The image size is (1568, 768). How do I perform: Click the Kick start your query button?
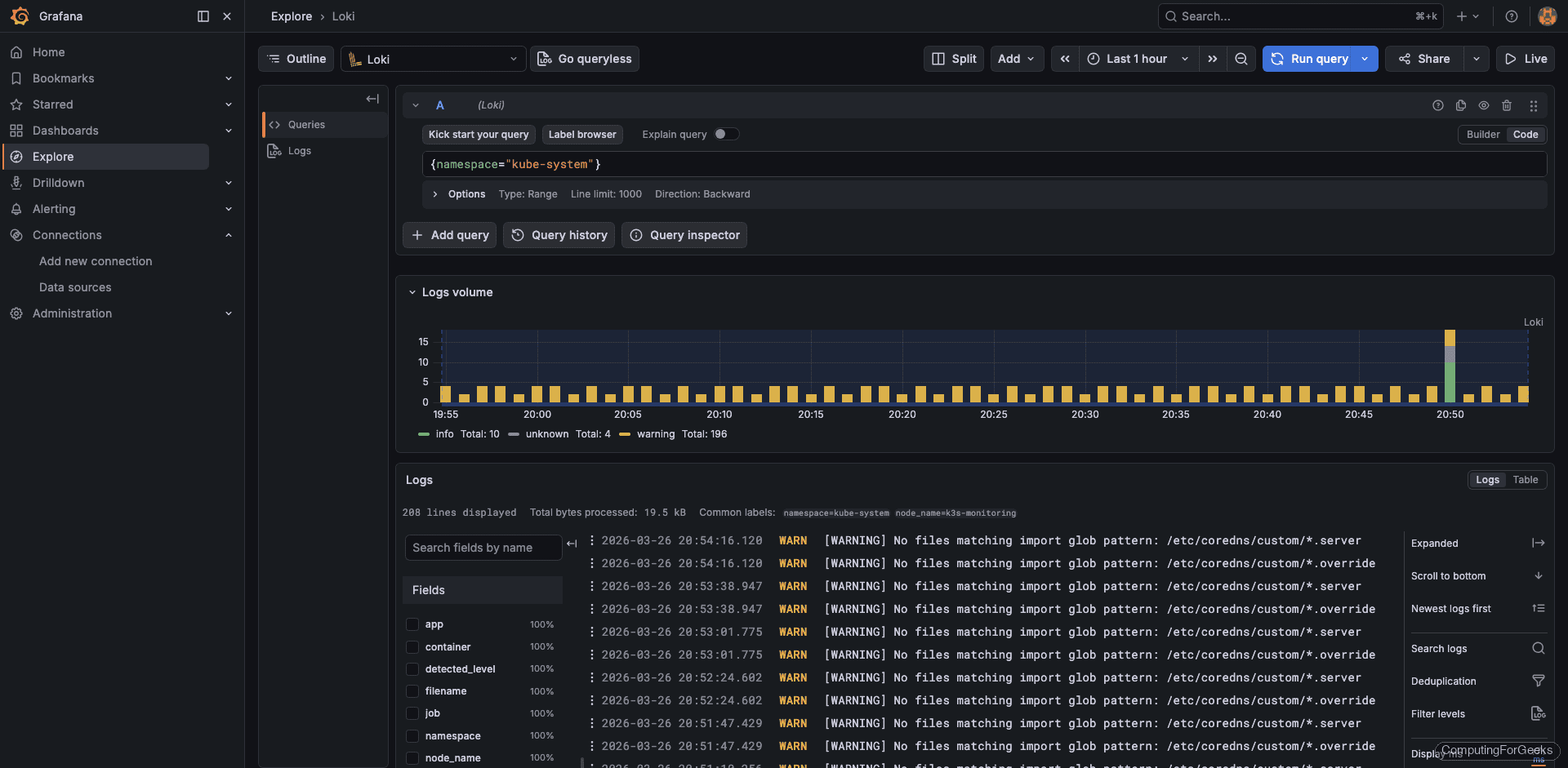pyautogui.click(x=479, y=134)
